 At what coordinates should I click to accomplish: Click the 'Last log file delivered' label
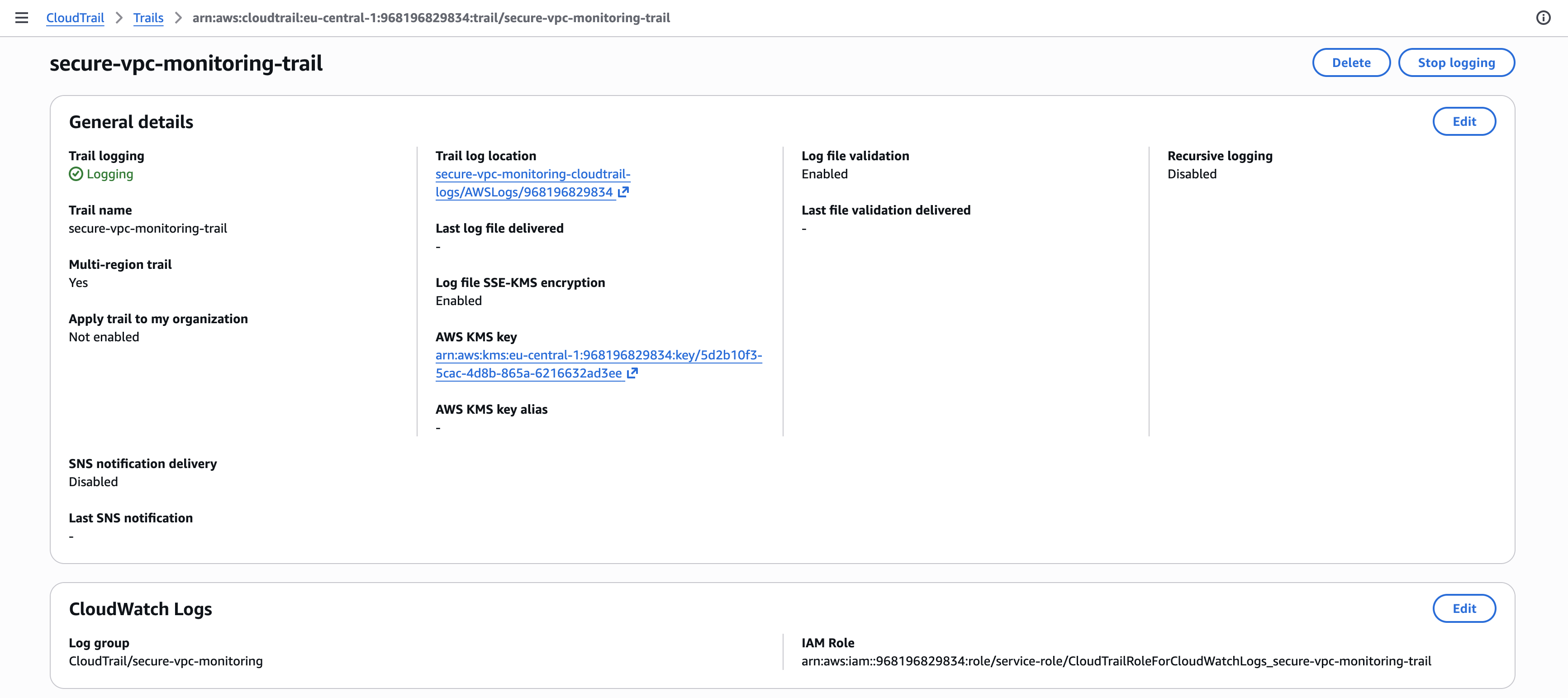500,229
